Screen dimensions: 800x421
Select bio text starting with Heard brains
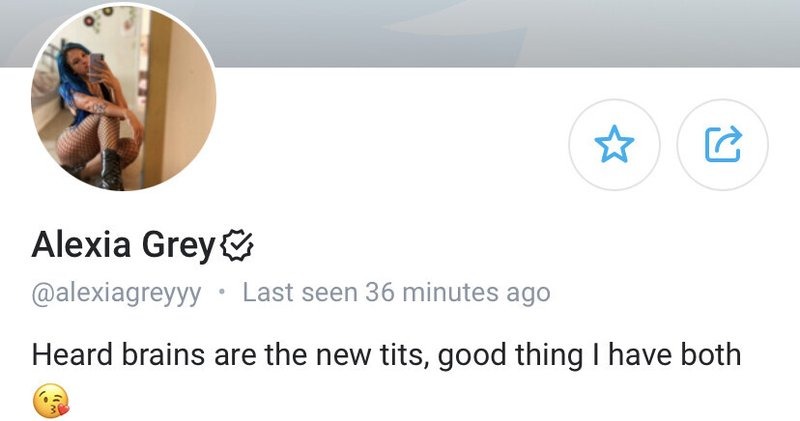click(x=386, y=355)
